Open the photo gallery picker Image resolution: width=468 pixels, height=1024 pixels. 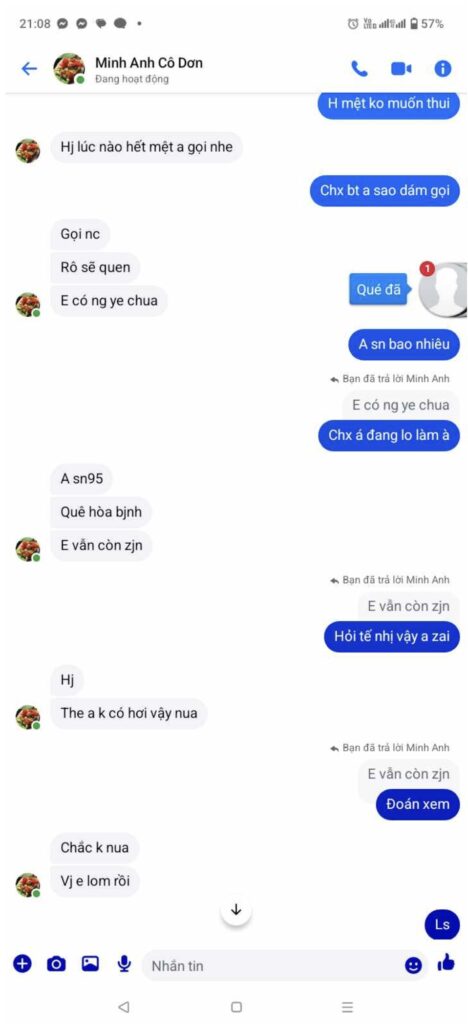pos(90,963)
